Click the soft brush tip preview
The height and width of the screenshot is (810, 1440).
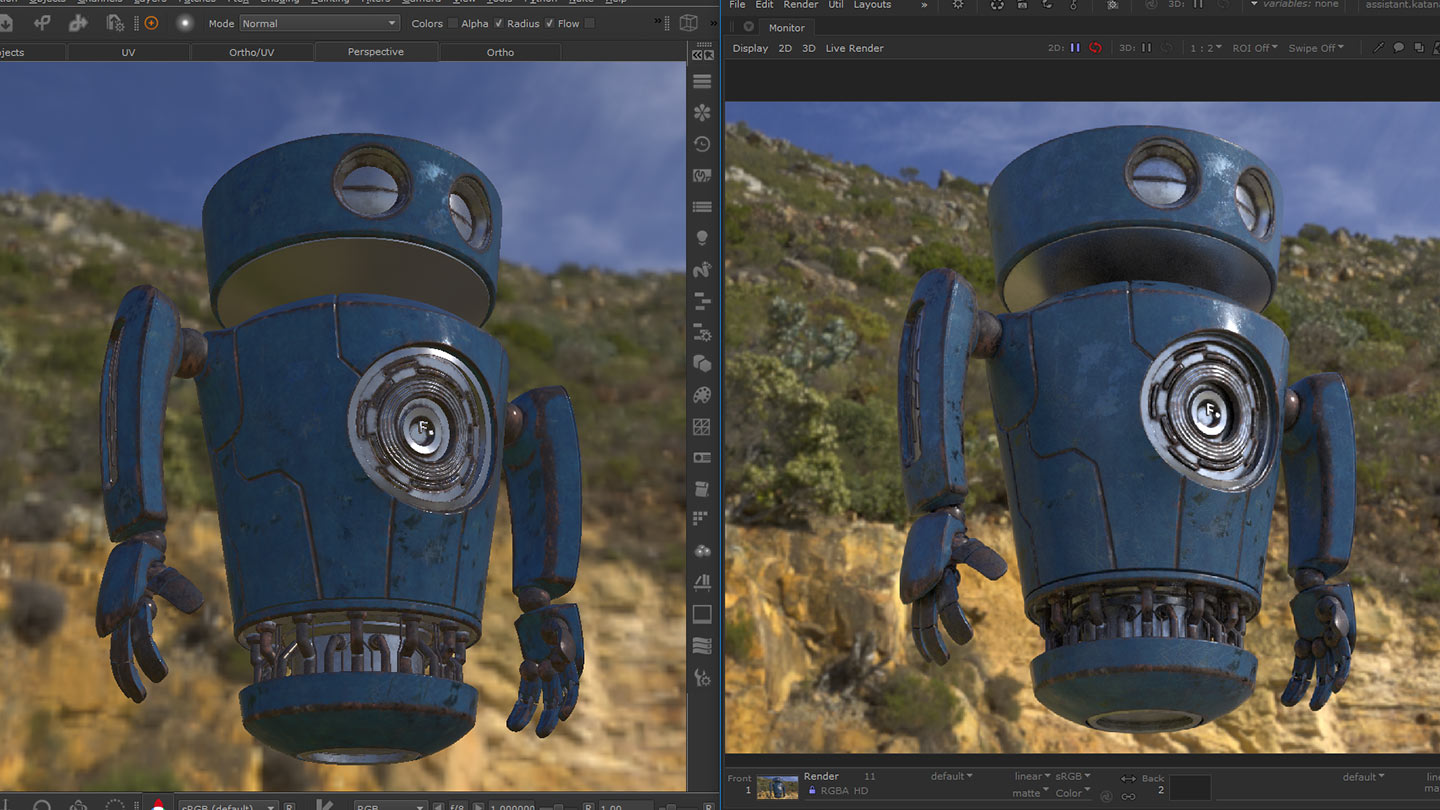tap(185, 23)
